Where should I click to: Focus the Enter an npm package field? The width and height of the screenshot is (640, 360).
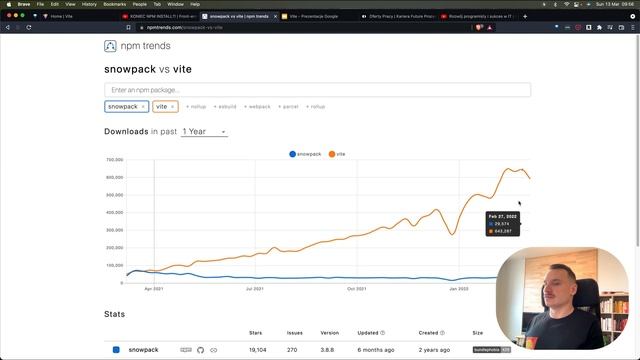(318, 90)
